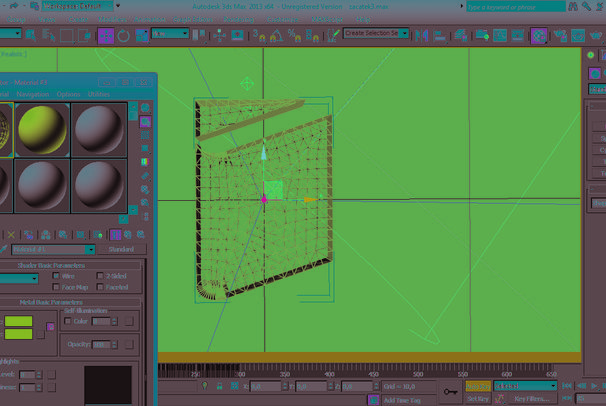Screen dimensions: 606x406
Task: Expand the material name dropdown
Action: pos(91,249)
